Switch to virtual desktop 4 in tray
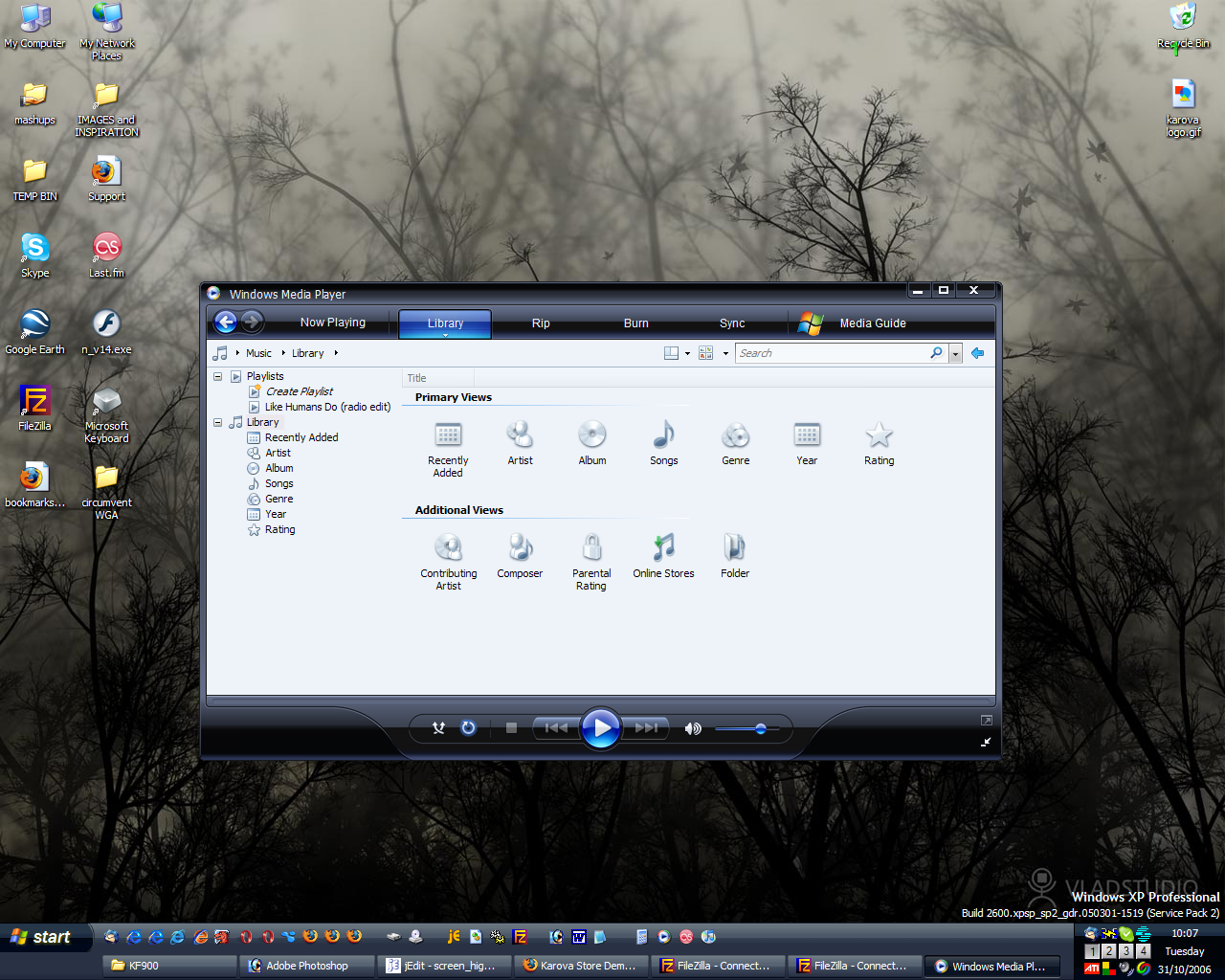Screen dimensions: 1225x980 click(1143, 951)
